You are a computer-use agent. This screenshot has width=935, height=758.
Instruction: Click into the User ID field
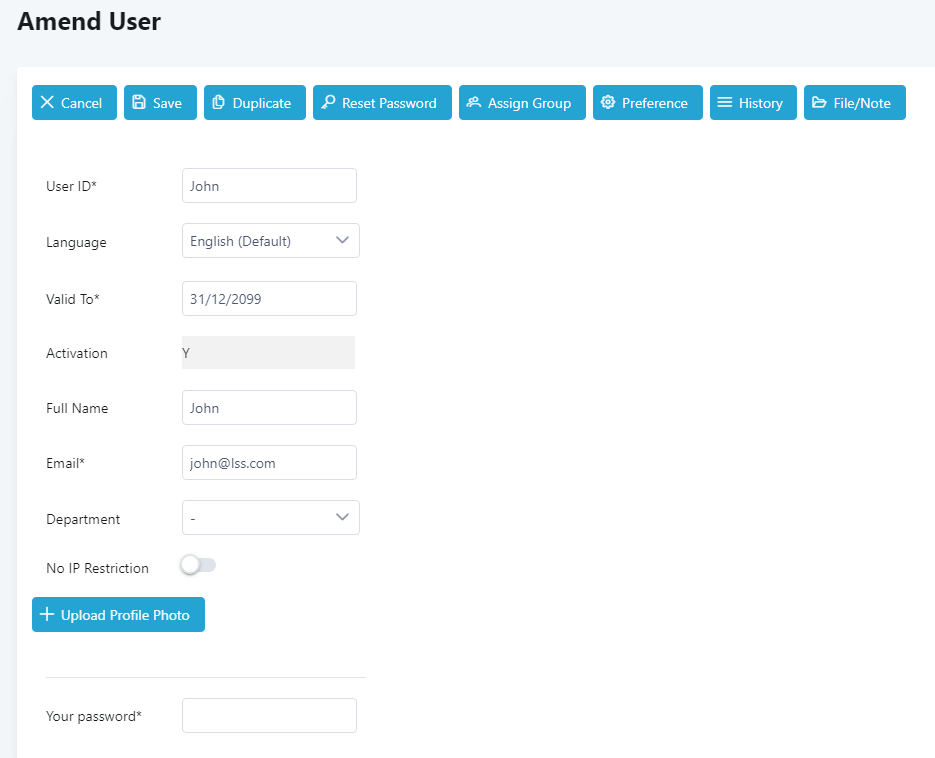[x=269, y=186]
